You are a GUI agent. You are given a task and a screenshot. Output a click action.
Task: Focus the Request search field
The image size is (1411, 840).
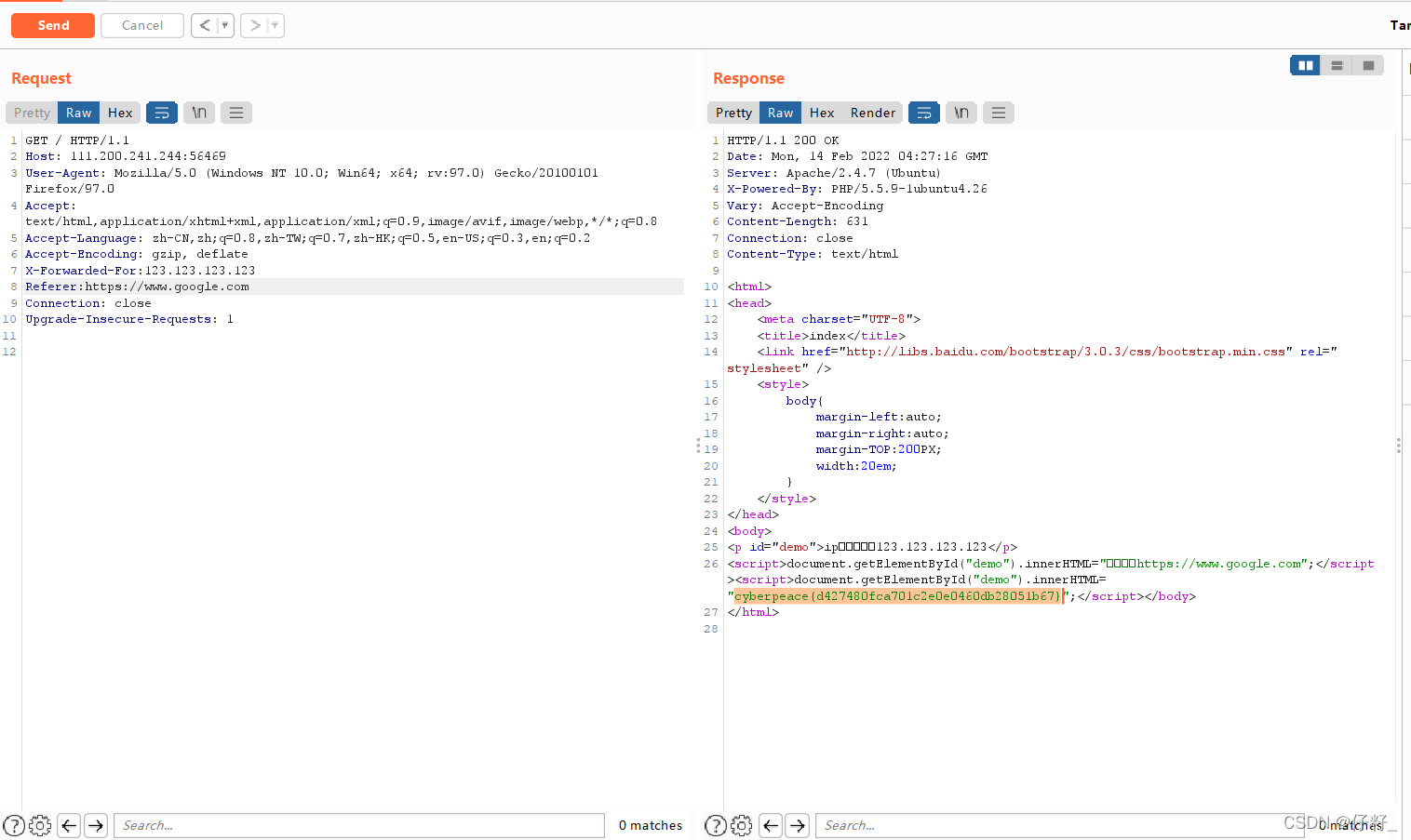tap(359, 825)
